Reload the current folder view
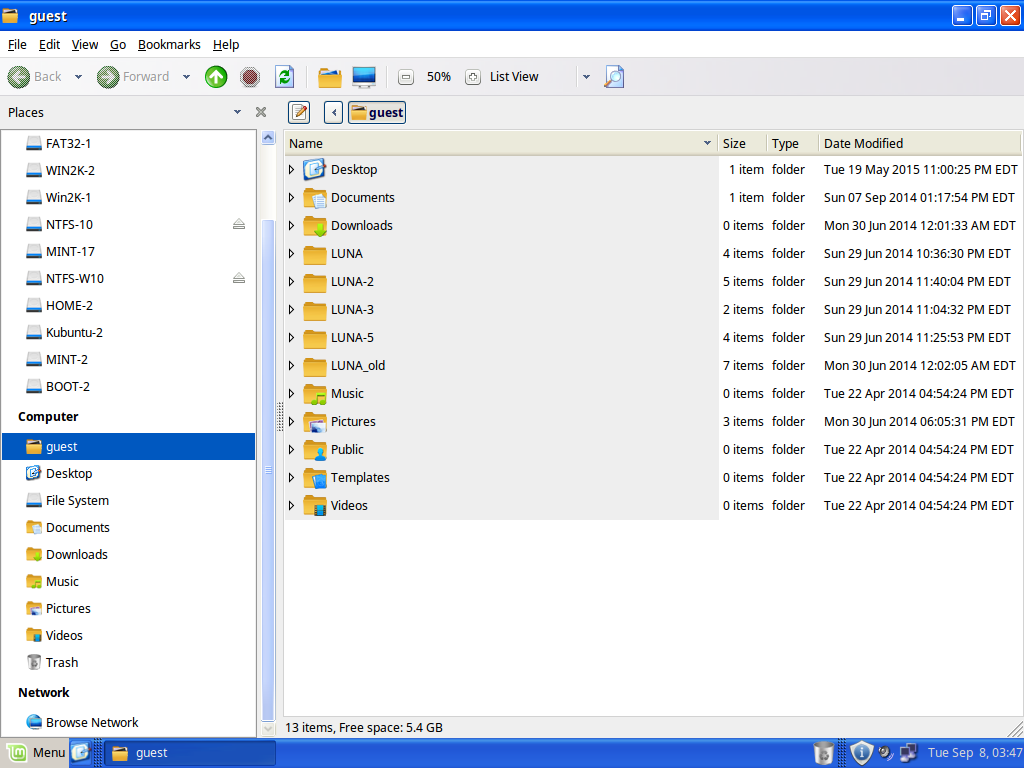1024x768 pixels. (284, 77)
